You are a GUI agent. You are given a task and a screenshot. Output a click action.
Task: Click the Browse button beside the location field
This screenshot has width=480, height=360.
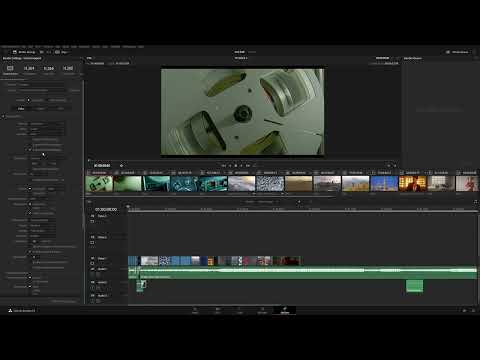coord(75,90)
